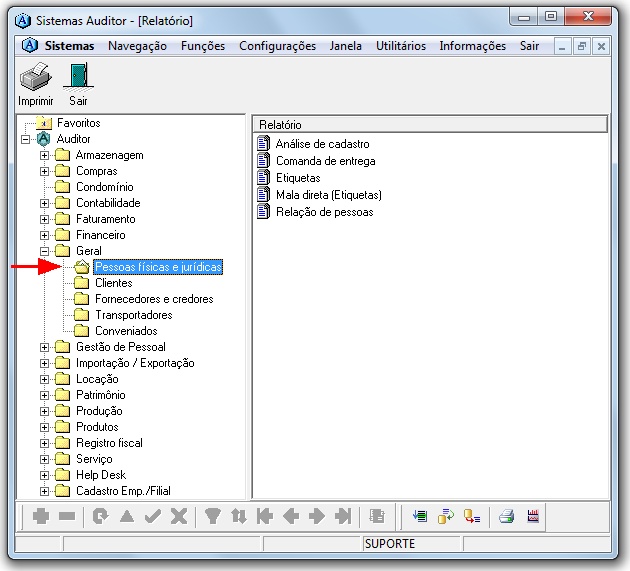This screenshot has height=571, width=630.
Task: Restore the inner Relatório child window
Action: point(581,47)
